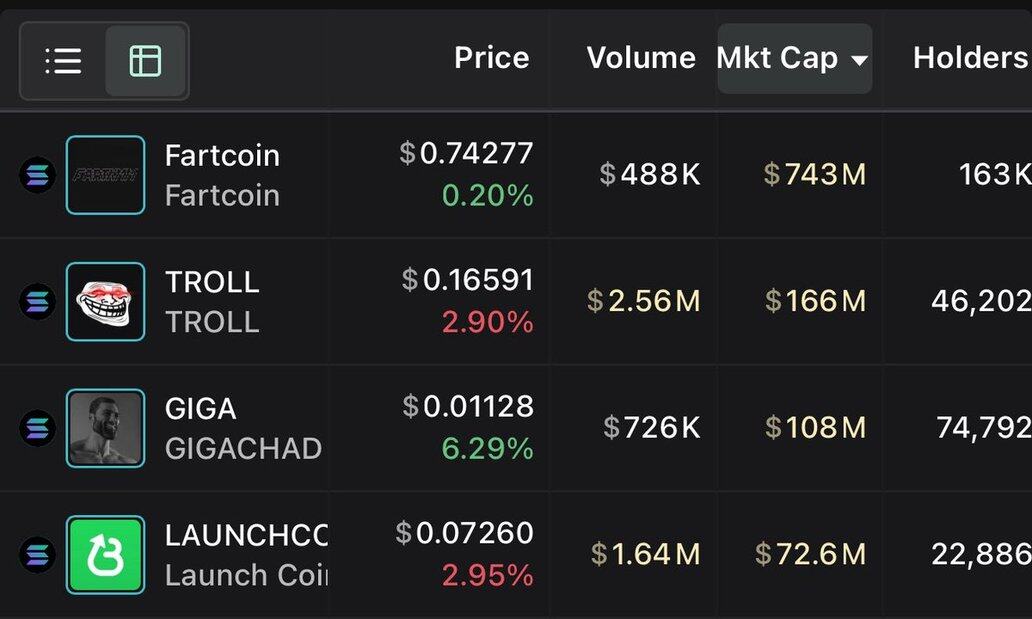The height and width of the screenshot is (619, 1032).
Task: Expand the Mkt Cap sort dropdown arrow
Action: click(x=859, y=61)
